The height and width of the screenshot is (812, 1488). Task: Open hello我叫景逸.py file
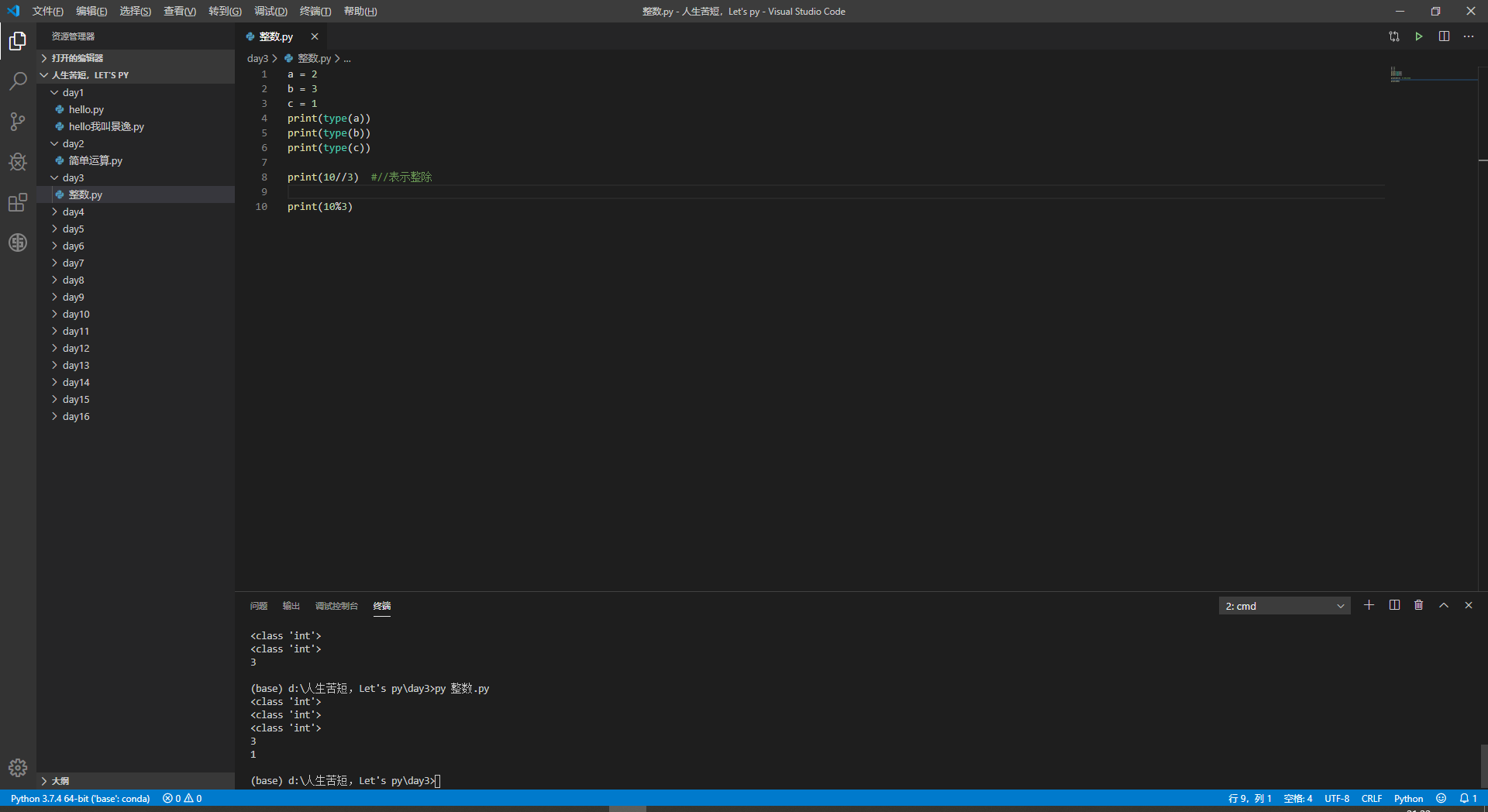[106, 126]
